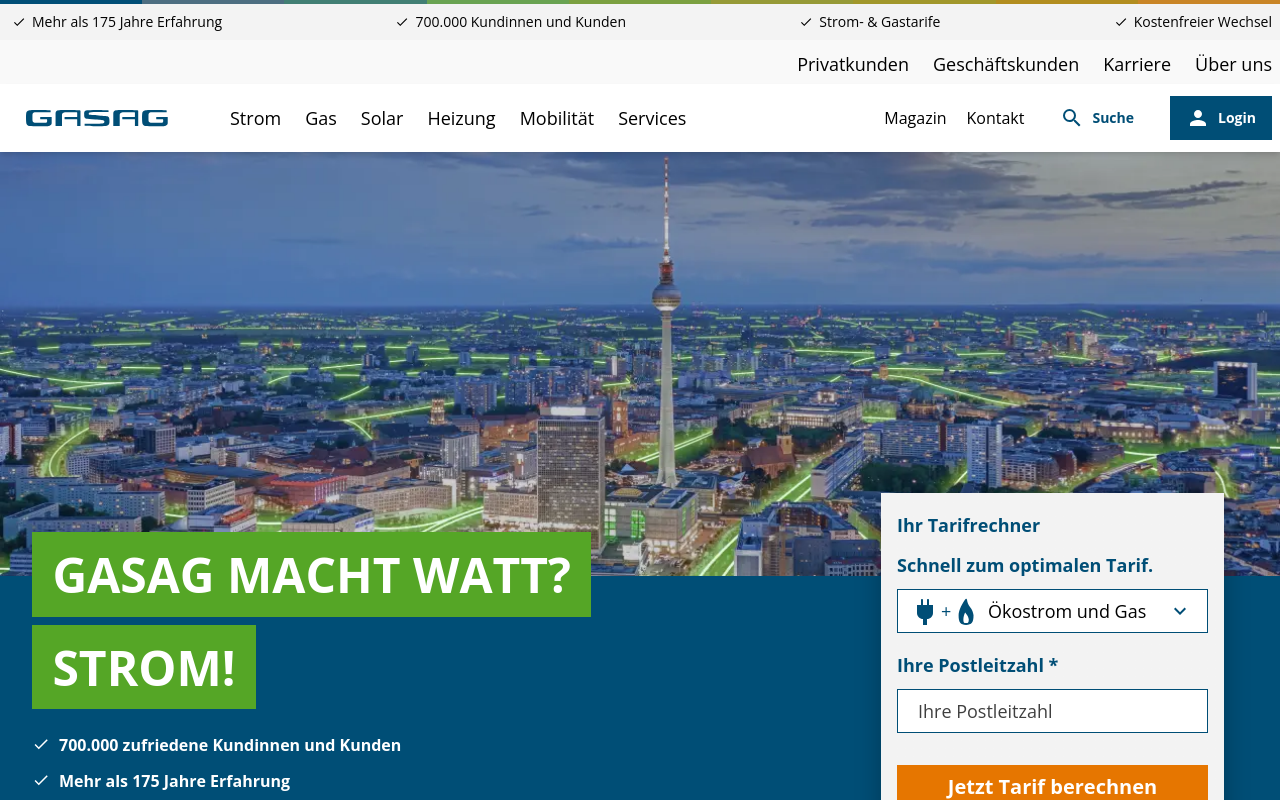Open the Ökostrom und Gas tariff dropdown

pos(1052,610)
